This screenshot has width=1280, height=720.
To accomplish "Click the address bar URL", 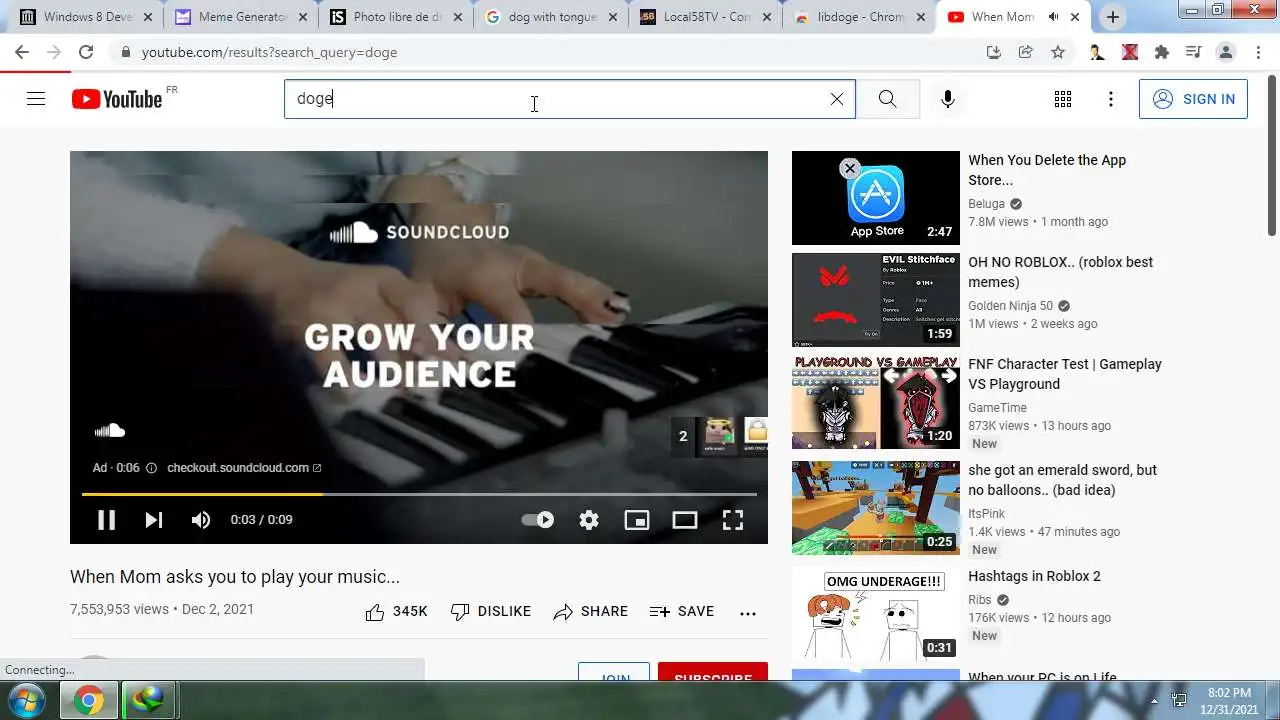I will coord(269,52).
